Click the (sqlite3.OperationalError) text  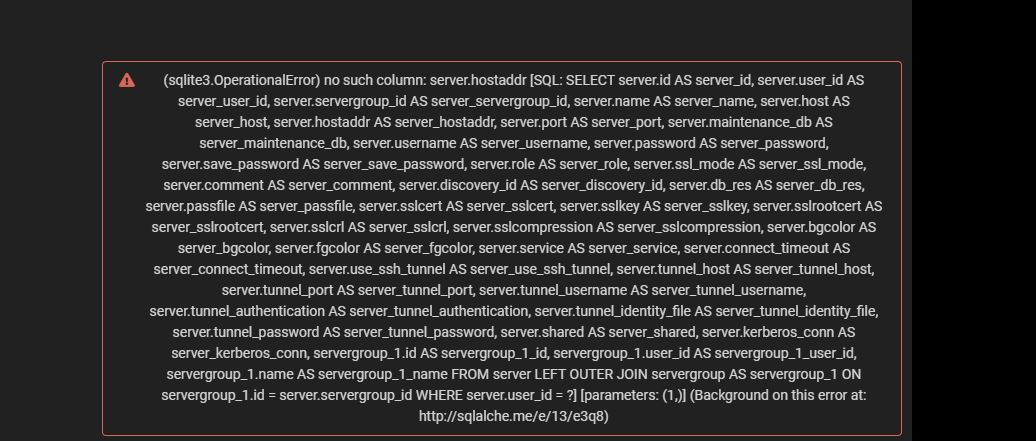pos(242,81)
